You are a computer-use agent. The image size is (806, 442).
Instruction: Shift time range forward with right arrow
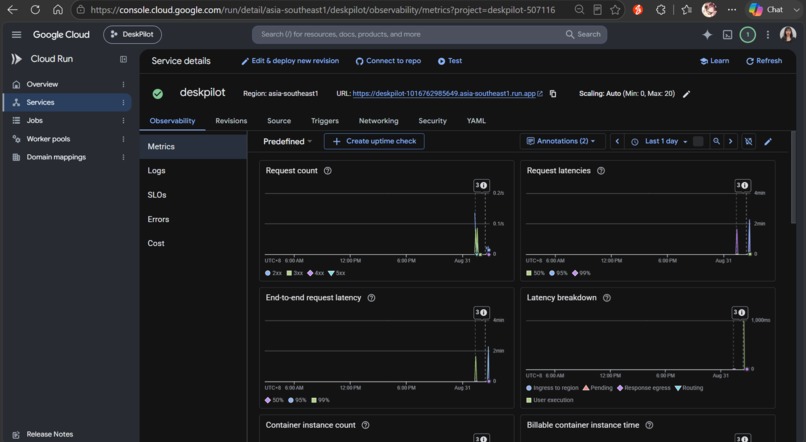[730, 141]
